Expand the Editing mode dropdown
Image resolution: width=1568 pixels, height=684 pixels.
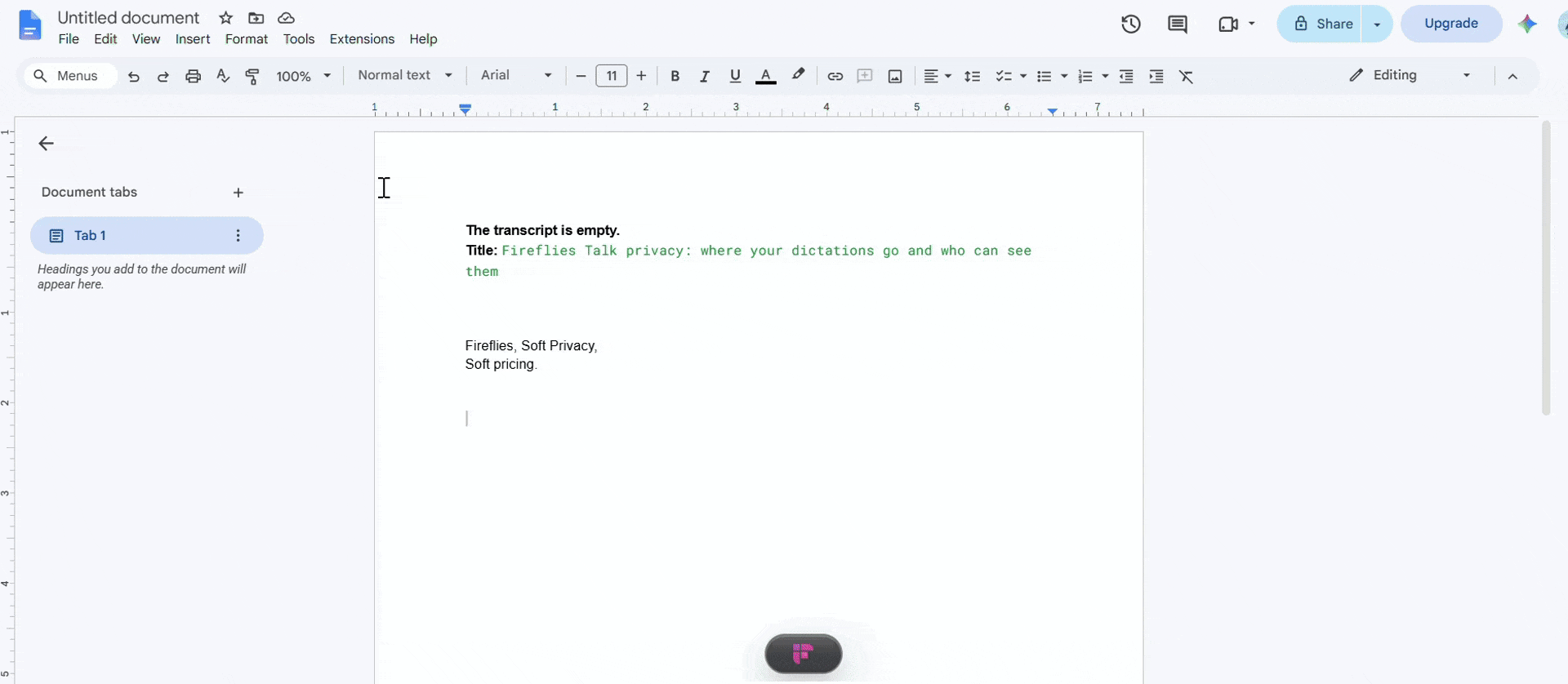[1410, 75]
